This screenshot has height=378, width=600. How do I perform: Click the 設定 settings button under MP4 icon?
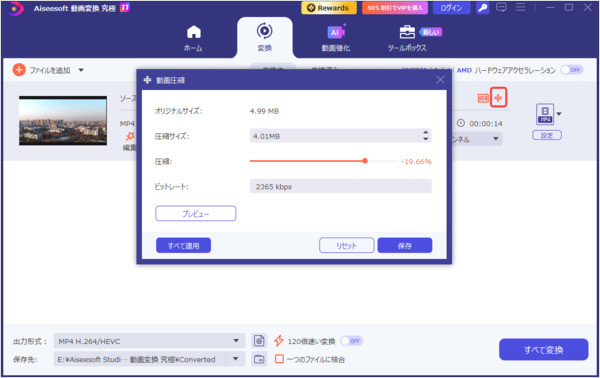tap(547, 135)
